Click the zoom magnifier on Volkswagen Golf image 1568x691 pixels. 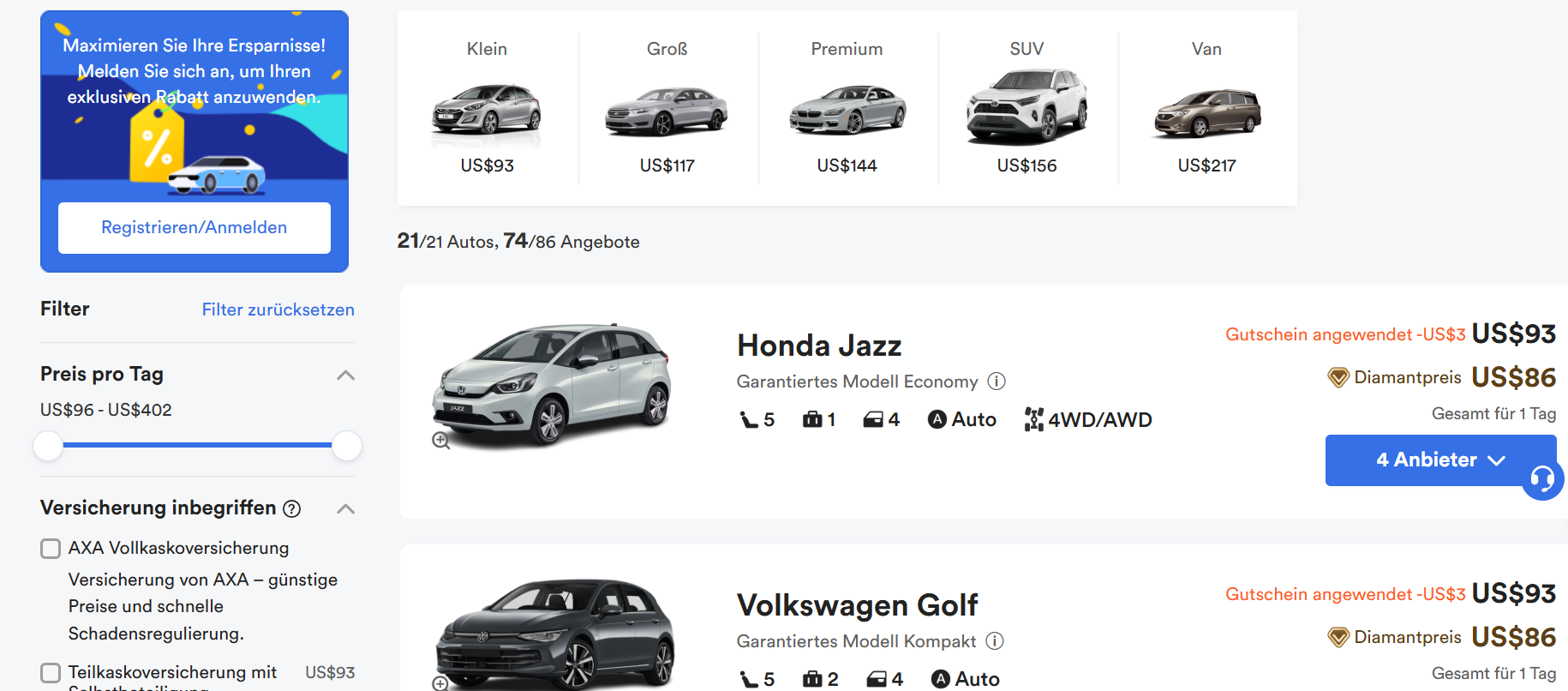click(x=440, y=683)
